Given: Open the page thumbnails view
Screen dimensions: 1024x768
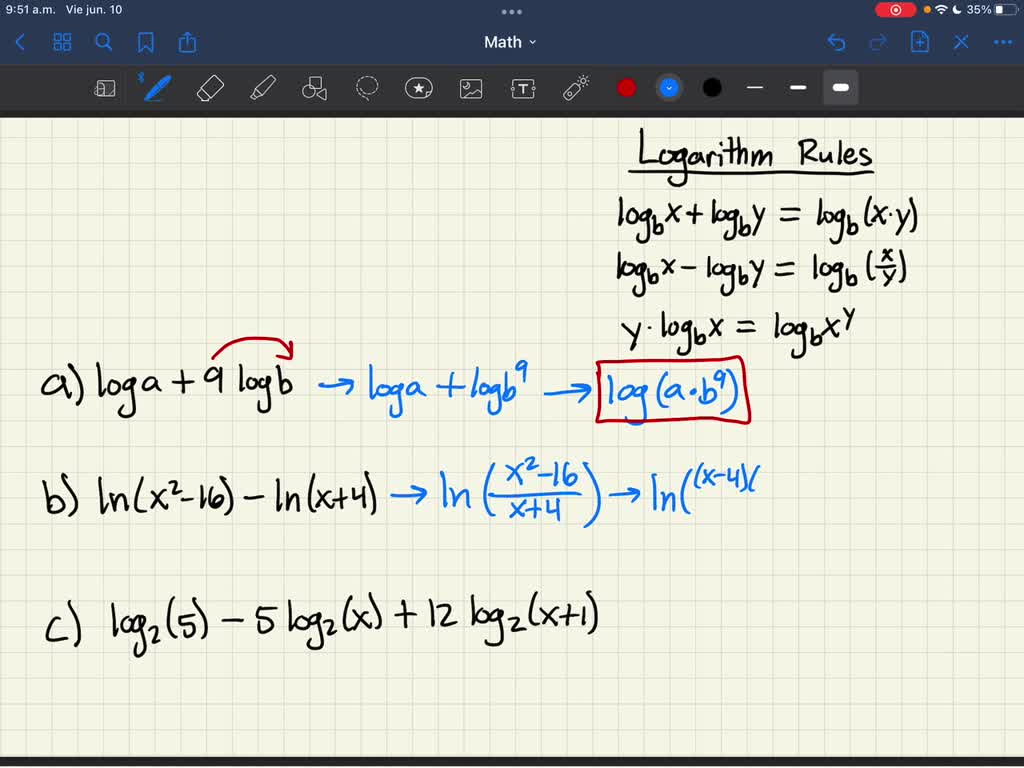Looking at the screenshot, I should tap(62, 42).
